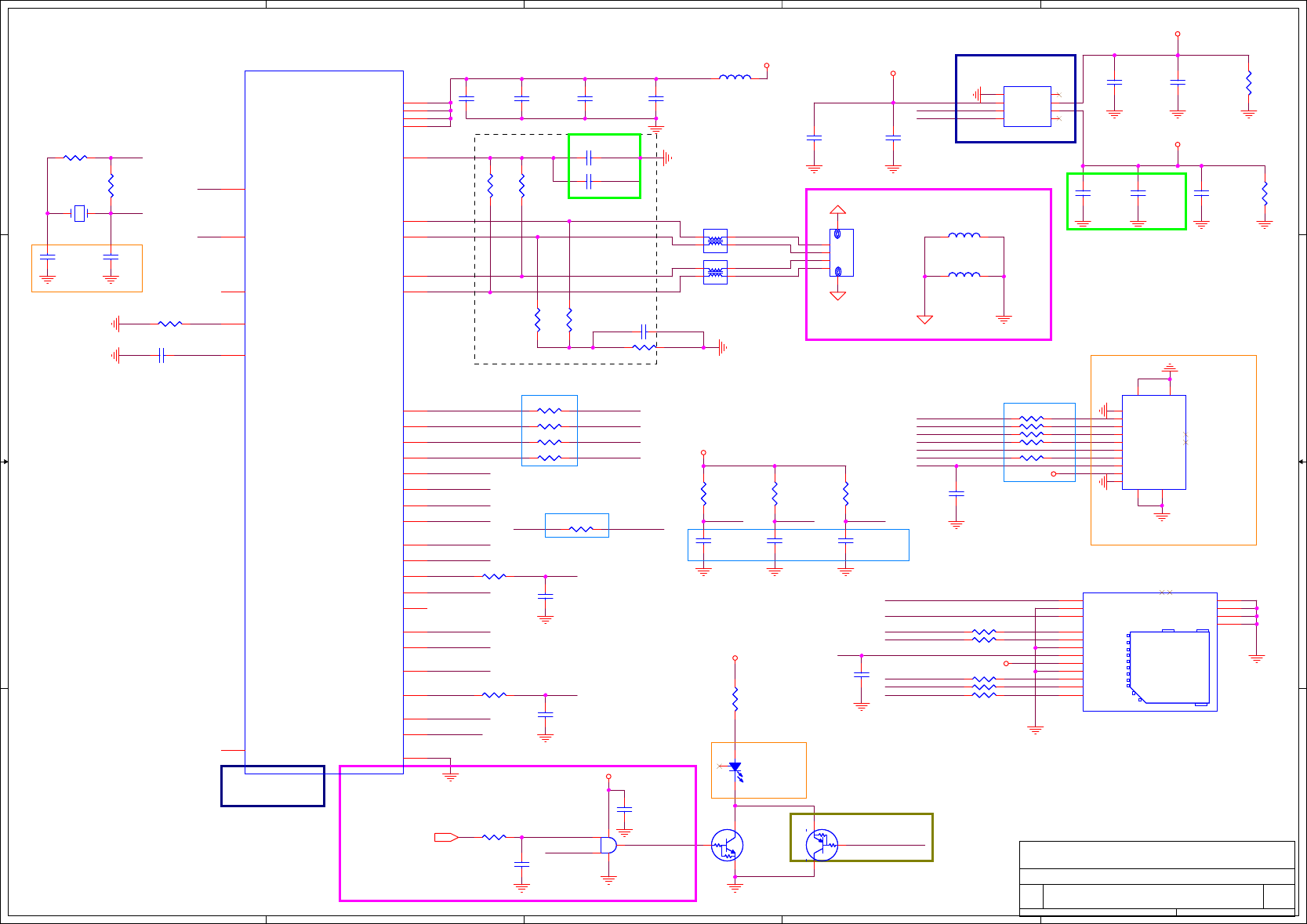The height and width of the screenshot is (924, 1307).
Task: Select the crystal oscillator symbol on the left
Action: pos(79,213)
